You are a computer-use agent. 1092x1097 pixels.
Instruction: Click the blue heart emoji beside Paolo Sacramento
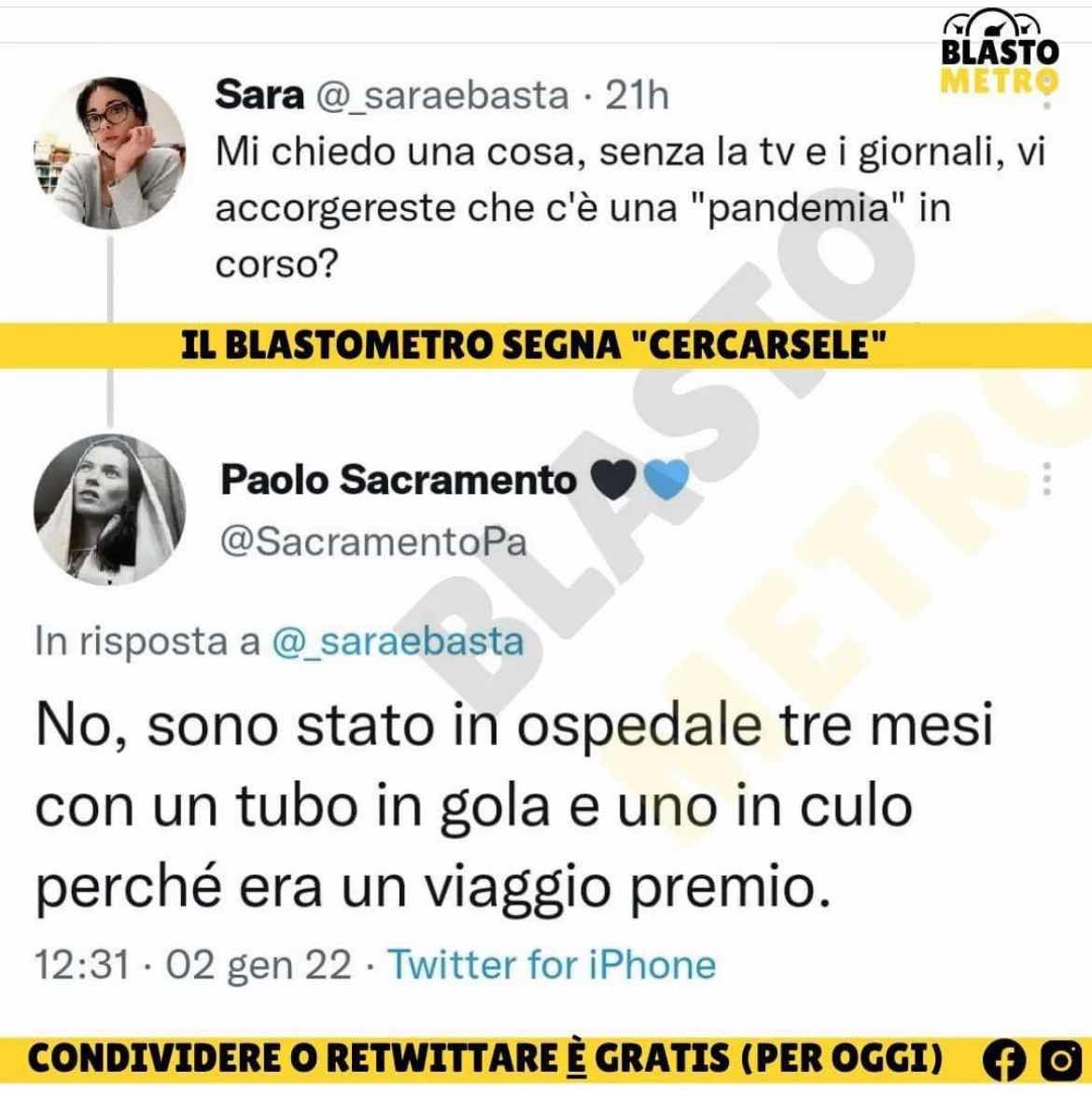[x=666, y=480]
